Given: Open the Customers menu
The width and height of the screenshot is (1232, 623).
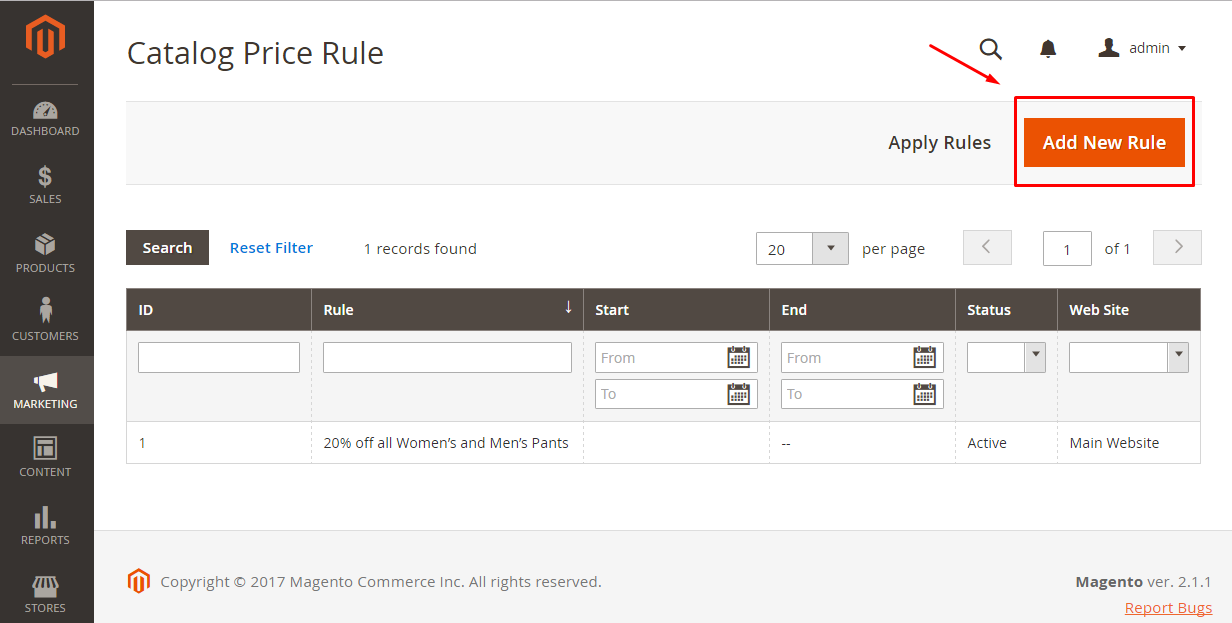Looking at the screenshot, I should pyautogui.click(x=46, y=321).
